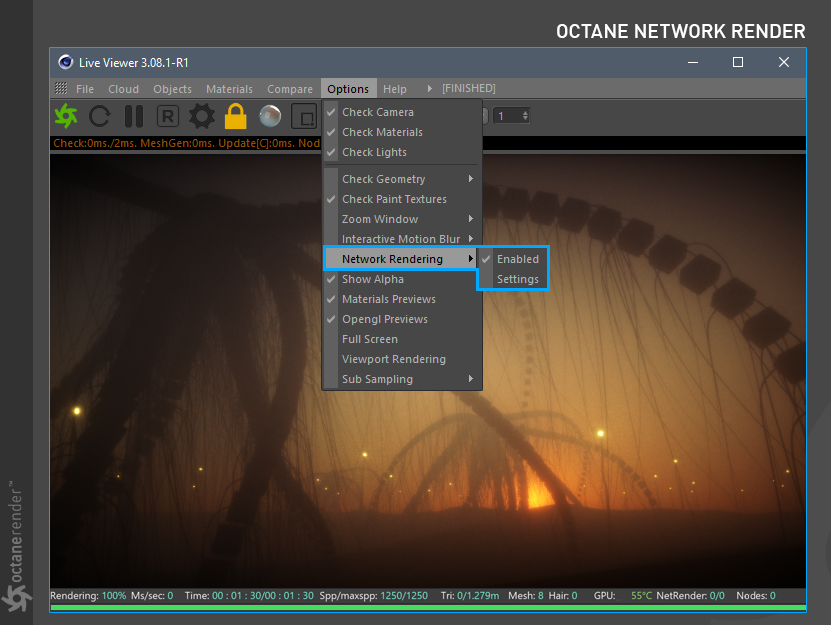Click the clay mode sphere icon

(x=270, y=116)
